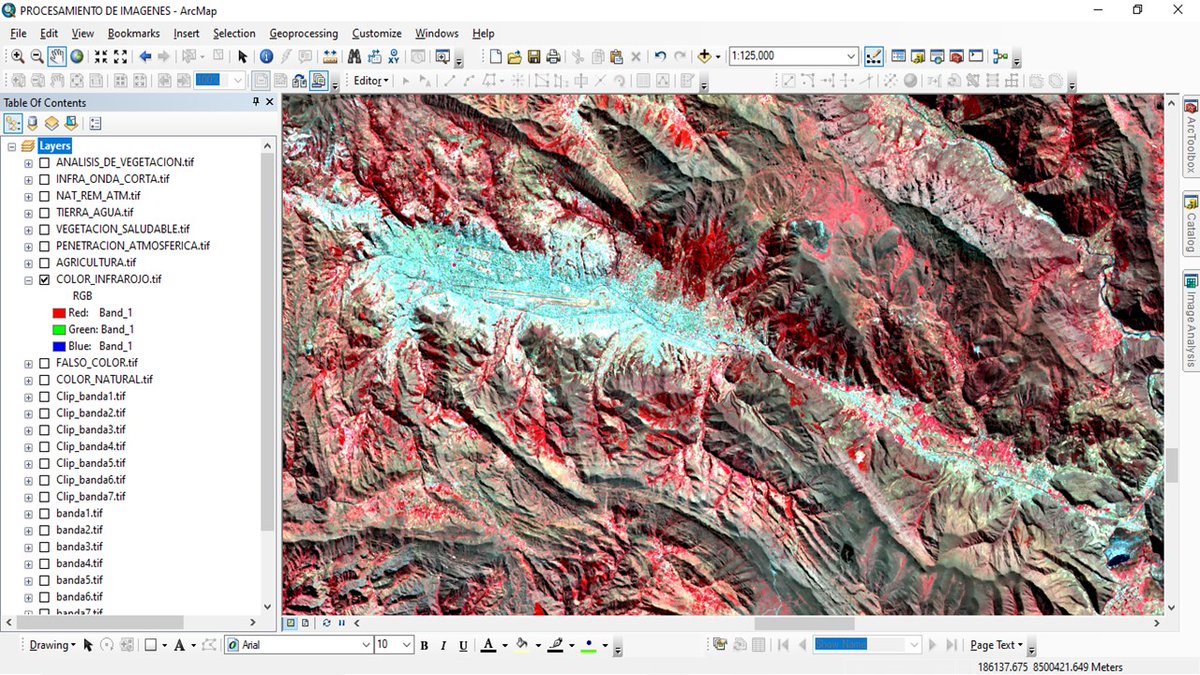Screen dimensions: 1200x675
Task: Open the font size dropdown
Action: click(407, 645)
